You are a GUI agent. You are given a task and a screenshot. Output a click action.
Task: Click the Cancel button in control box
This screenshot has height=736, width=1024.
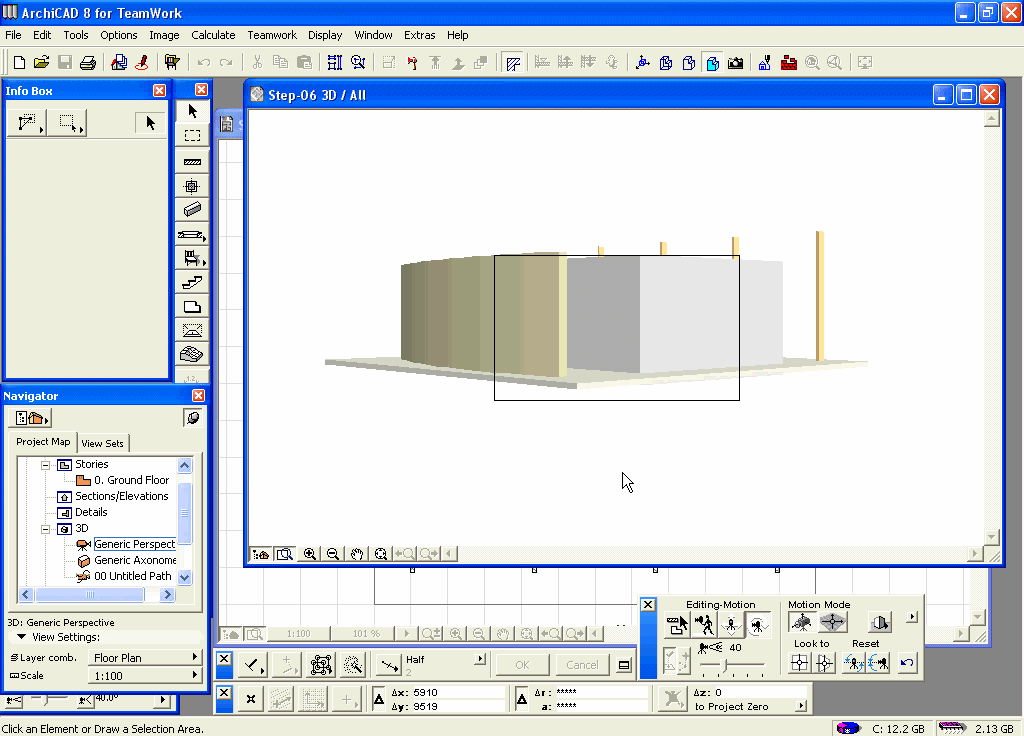point(582,665)
